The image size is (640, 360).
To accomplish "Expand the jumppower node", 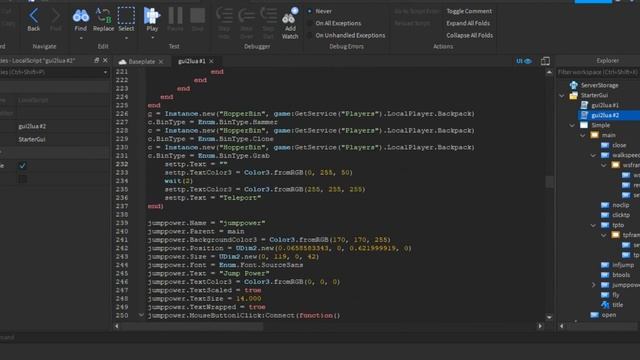I will (x=593, y=285).
